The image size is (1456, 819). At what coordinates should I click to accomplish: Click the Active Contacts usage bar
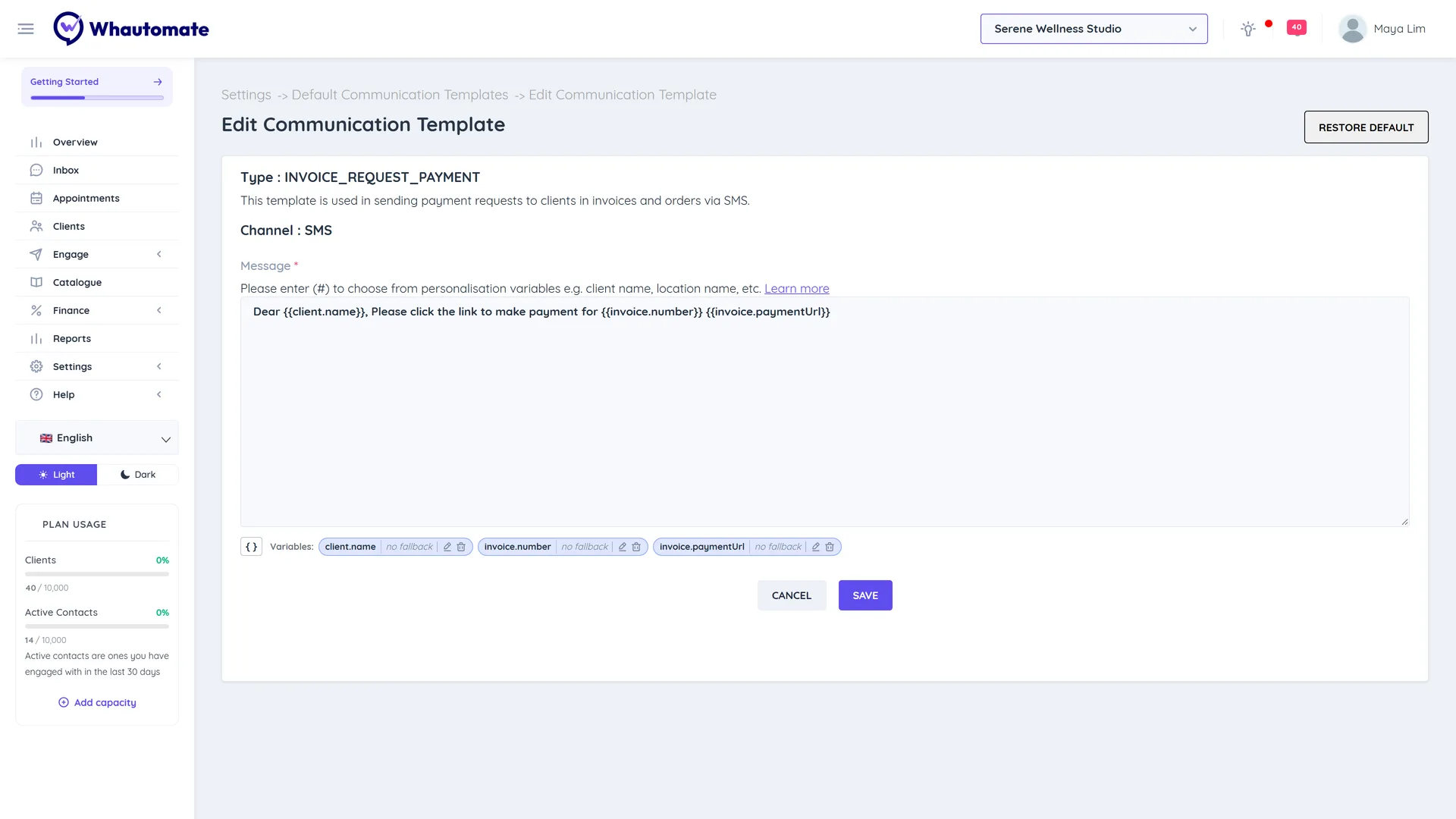[97, 626]
